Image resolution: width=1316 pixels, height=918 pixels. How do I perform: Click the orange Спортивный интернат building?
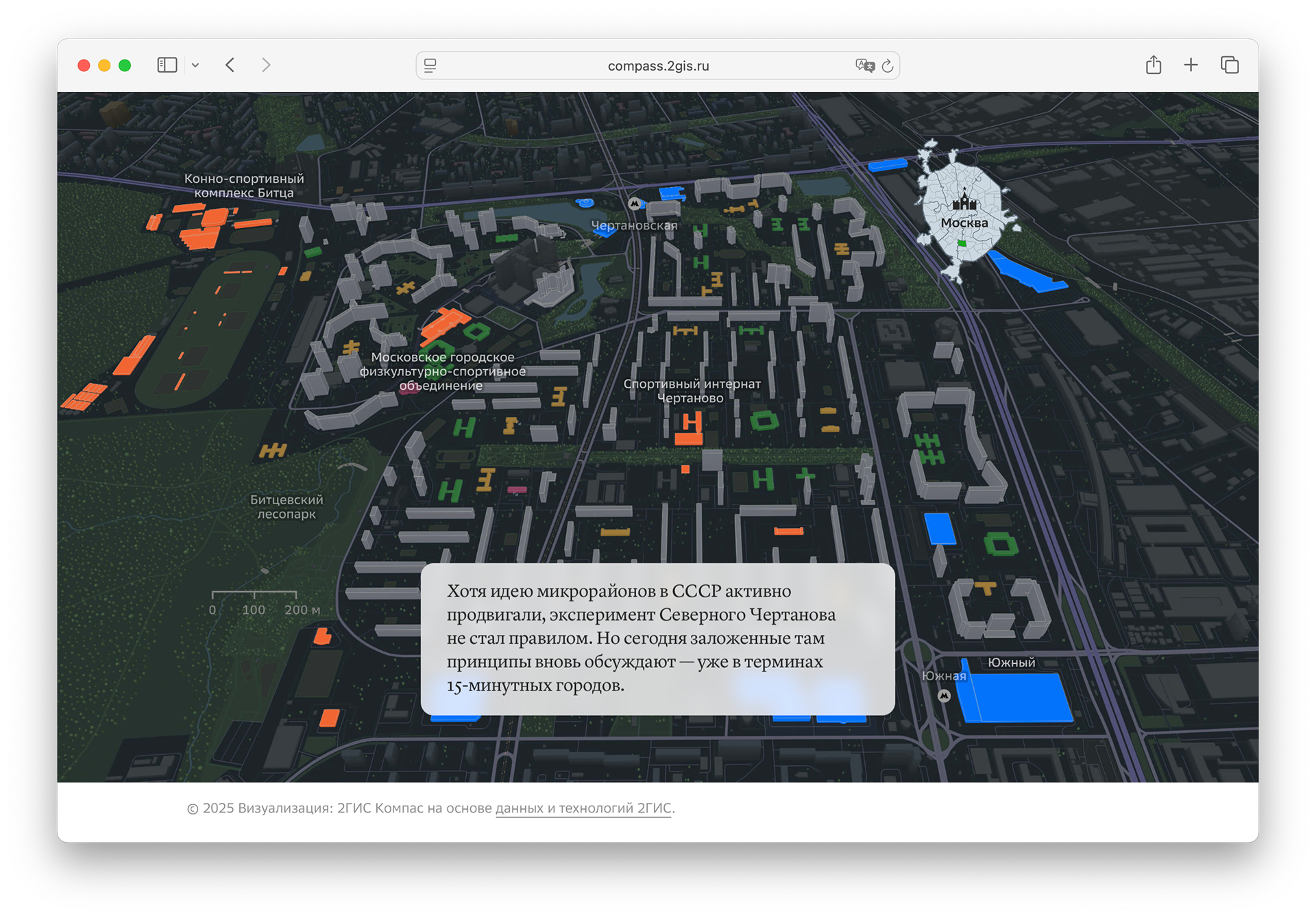click(x=690, y=430)
